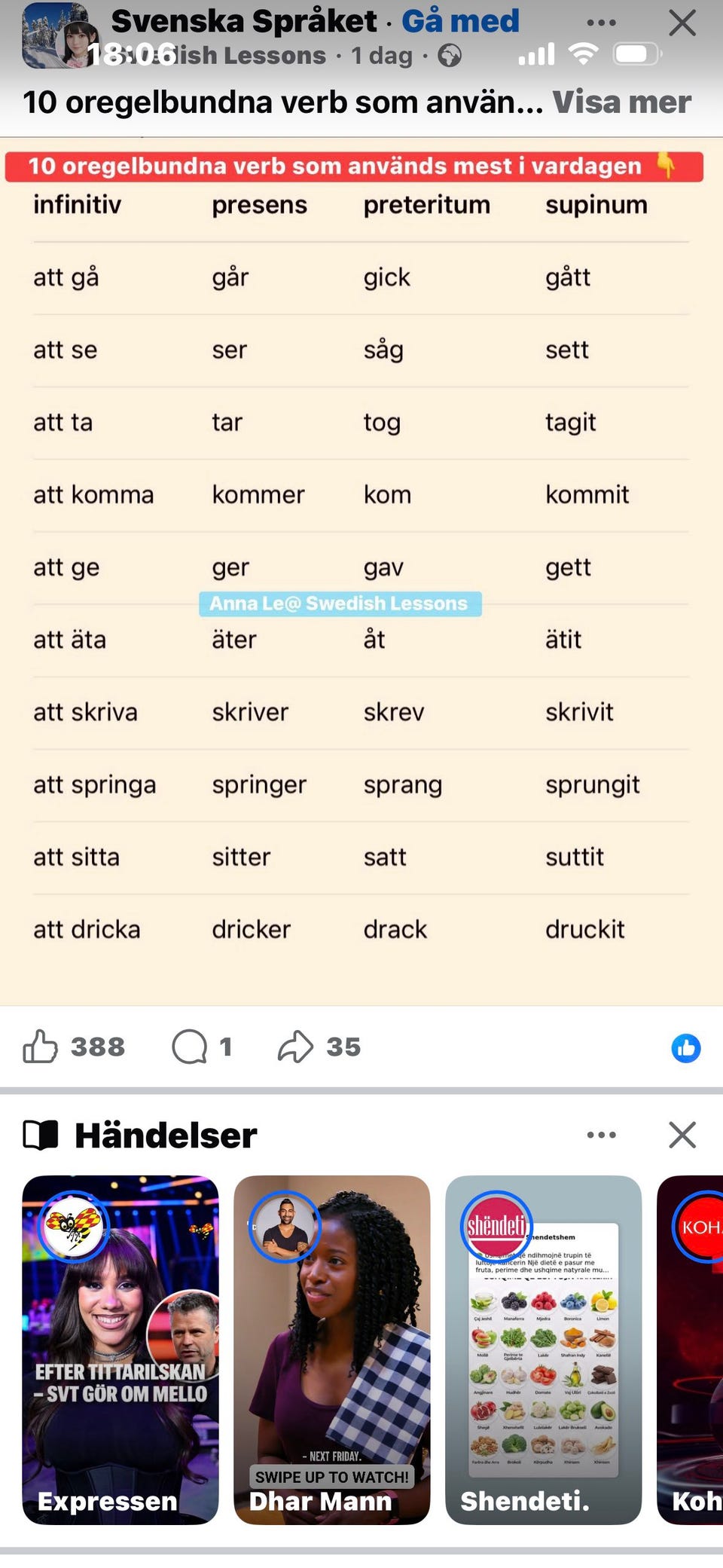Click the blue thumbs-up reaction bubble
Viewport: 723px width, 1568px height.
point(685,1048)
